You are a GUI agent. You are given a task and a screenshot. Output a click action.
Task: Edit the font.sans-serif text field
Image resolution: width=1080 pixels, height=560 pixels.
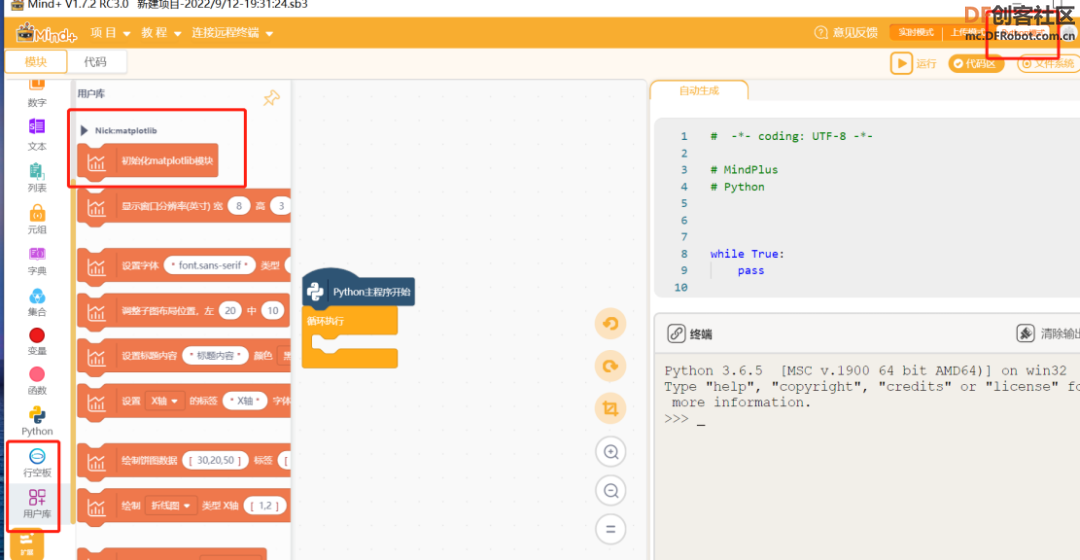point(209,265)
